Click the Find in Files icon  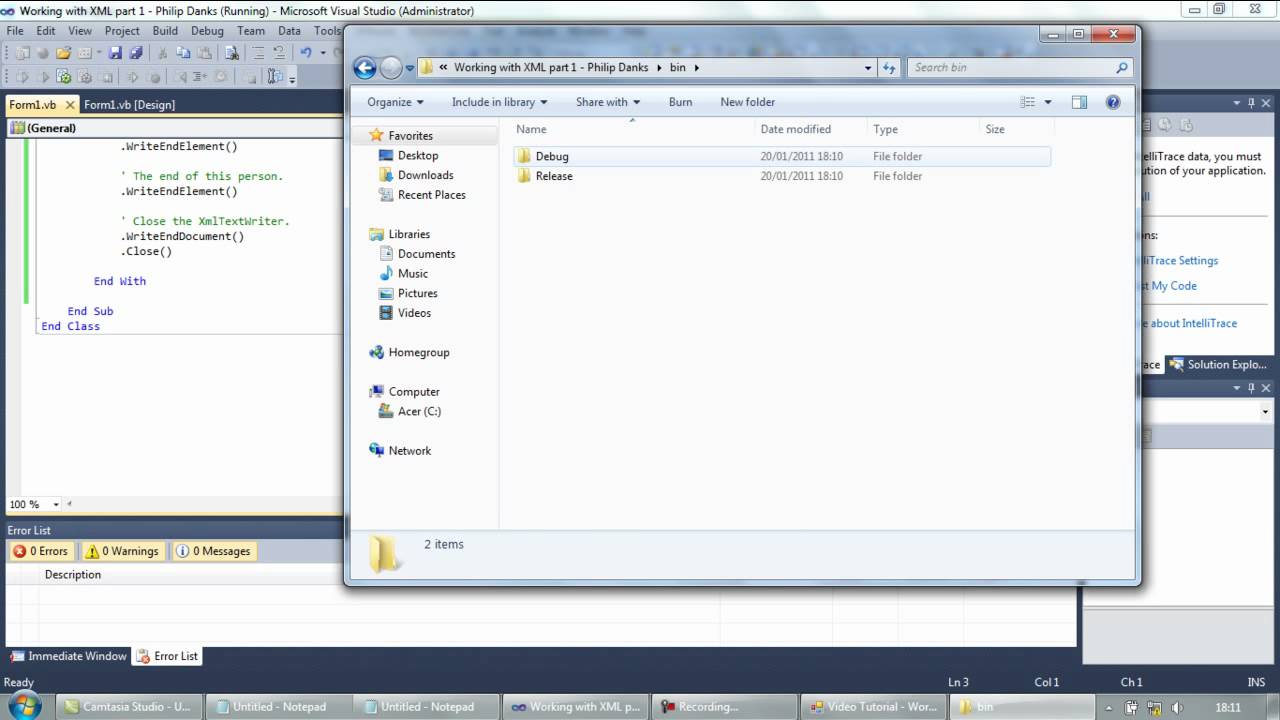click(232, 52)
